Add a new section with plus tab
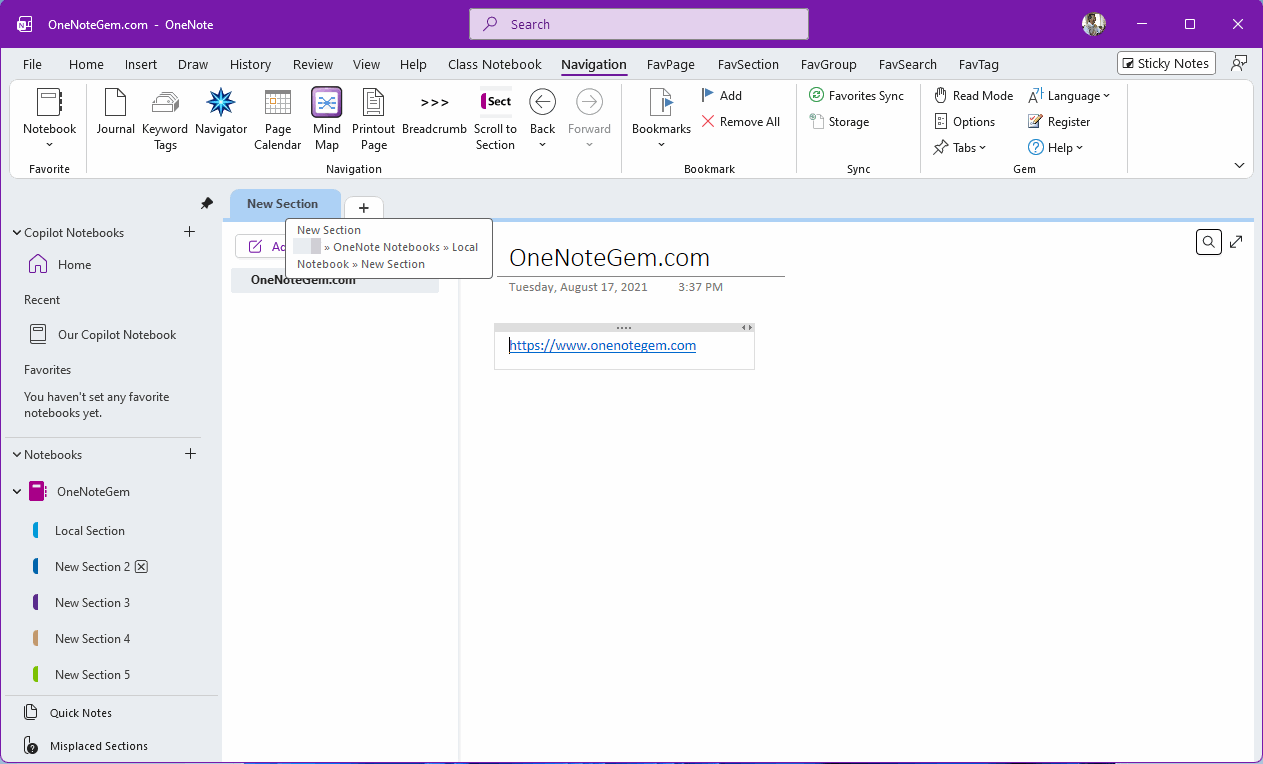Screen dimensions: 1263x764 click(x=364, y=208)
